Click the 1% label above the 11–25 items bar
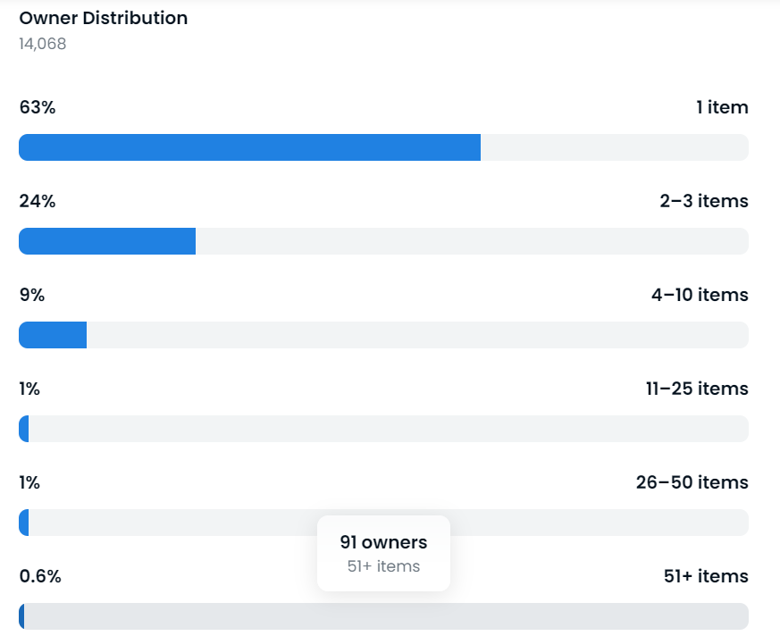Viewport: 780px width, 636px height. 29,388
